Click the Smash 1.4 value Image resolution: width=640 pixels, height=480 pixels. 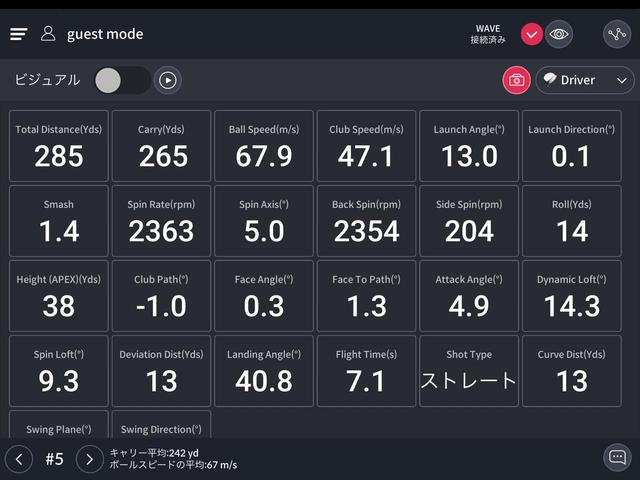(59, 231)
